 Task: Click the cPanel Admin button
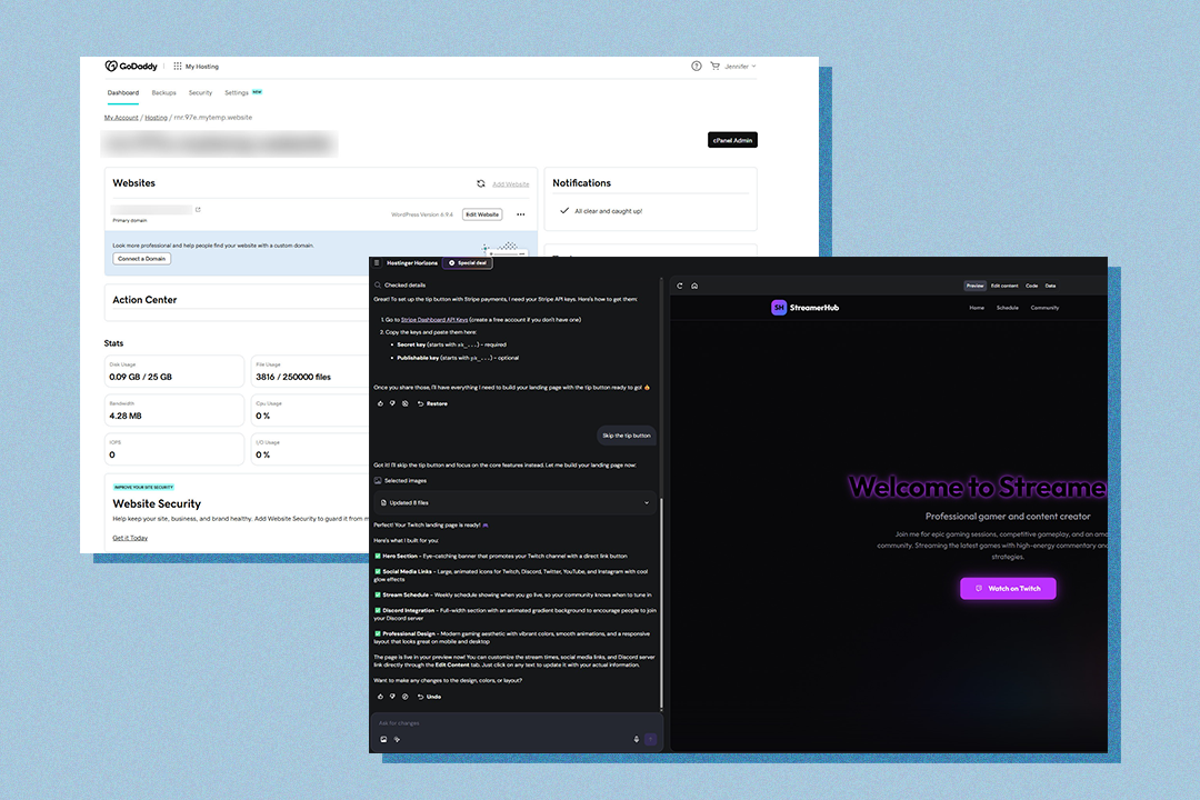point(732,140)
